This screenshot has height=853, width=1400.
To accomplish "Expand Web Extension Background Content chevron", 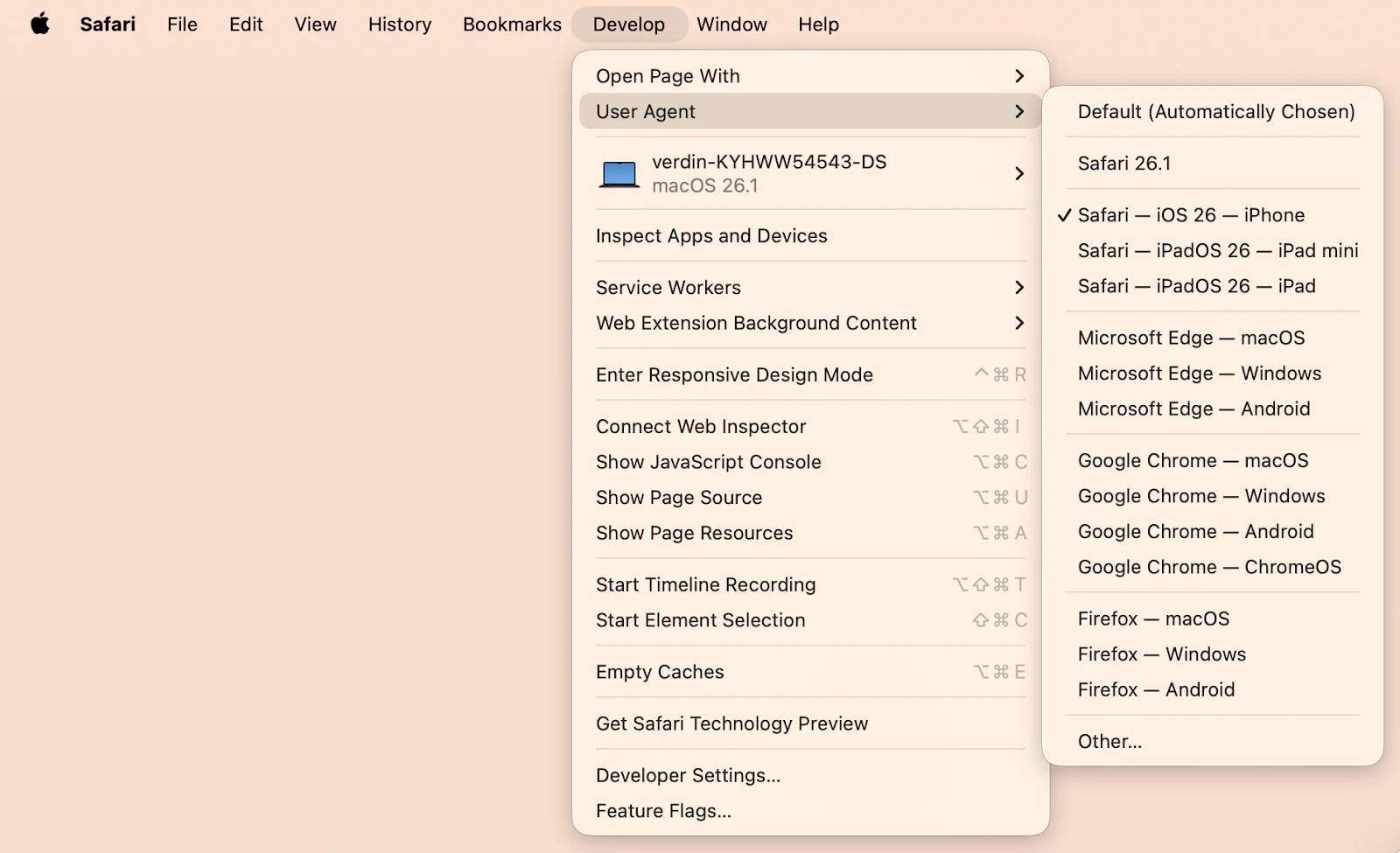I will click(x=1018, y=324).
